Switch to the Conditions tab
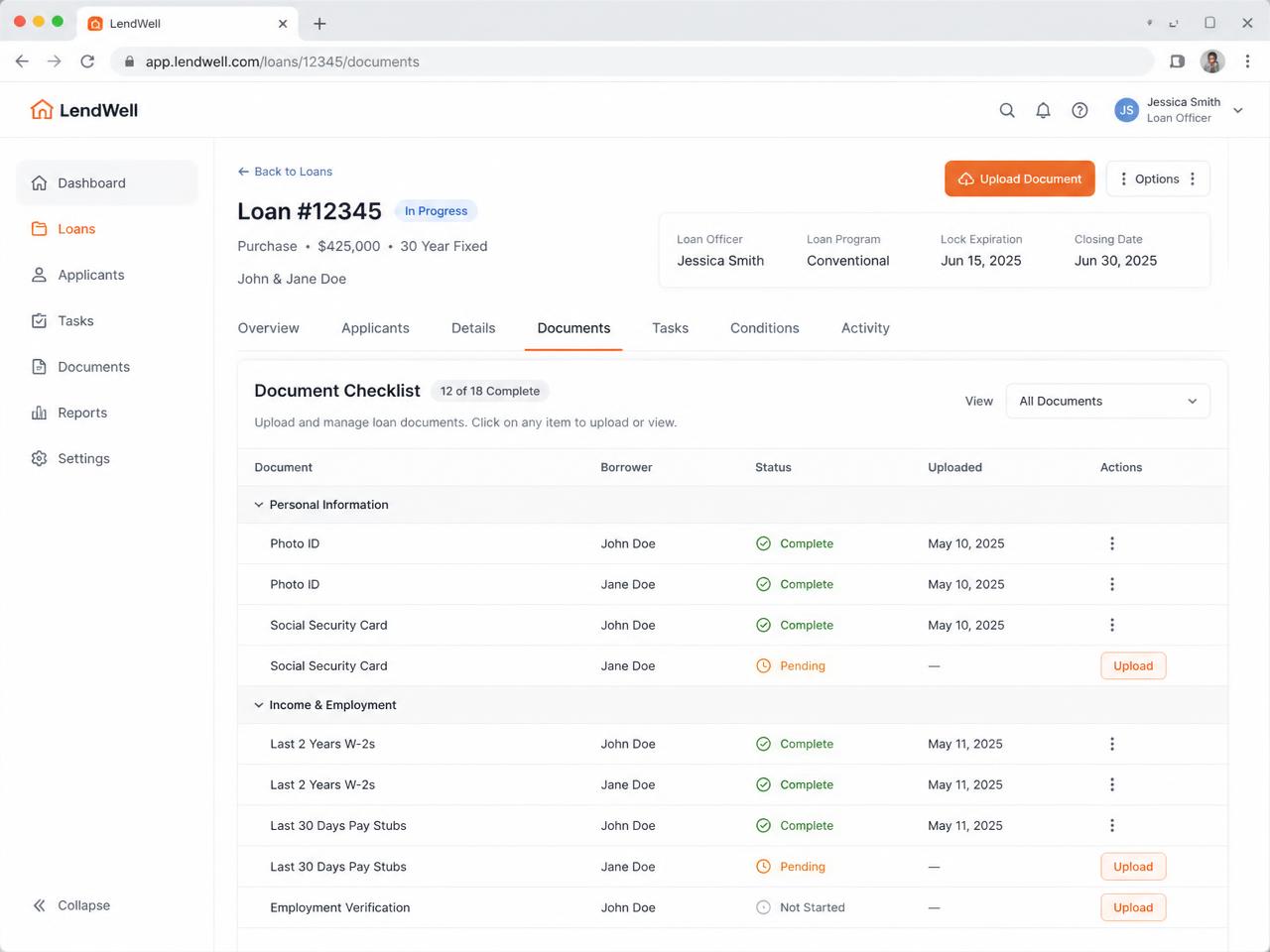This screenshot has height=952, width=1270. [x=764, y=328]
